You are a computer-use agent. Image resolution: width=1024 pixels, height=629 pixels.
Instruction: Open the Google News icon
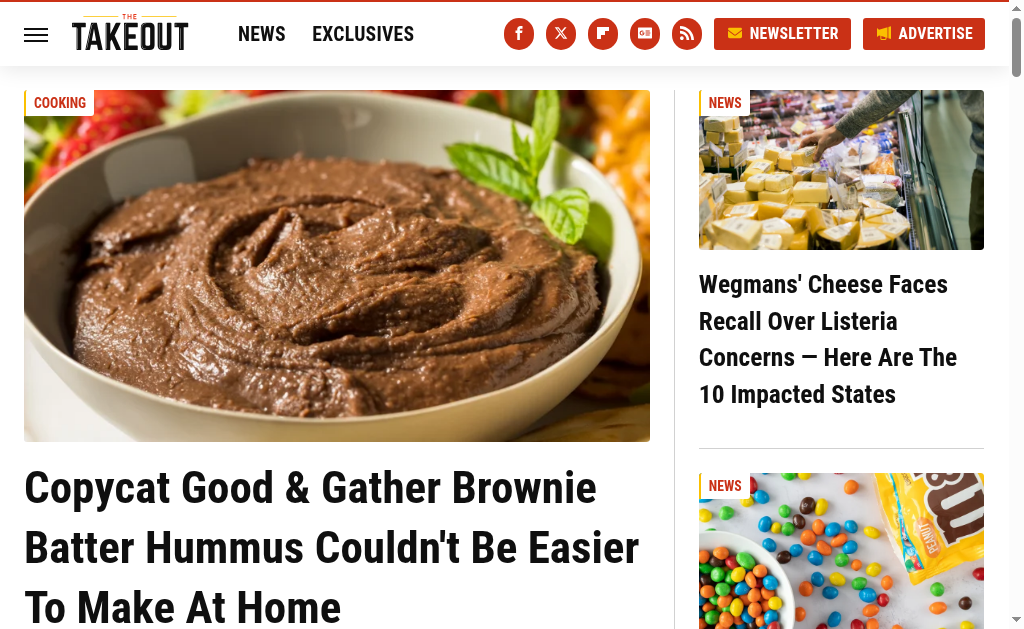click(x=645, y=34)
